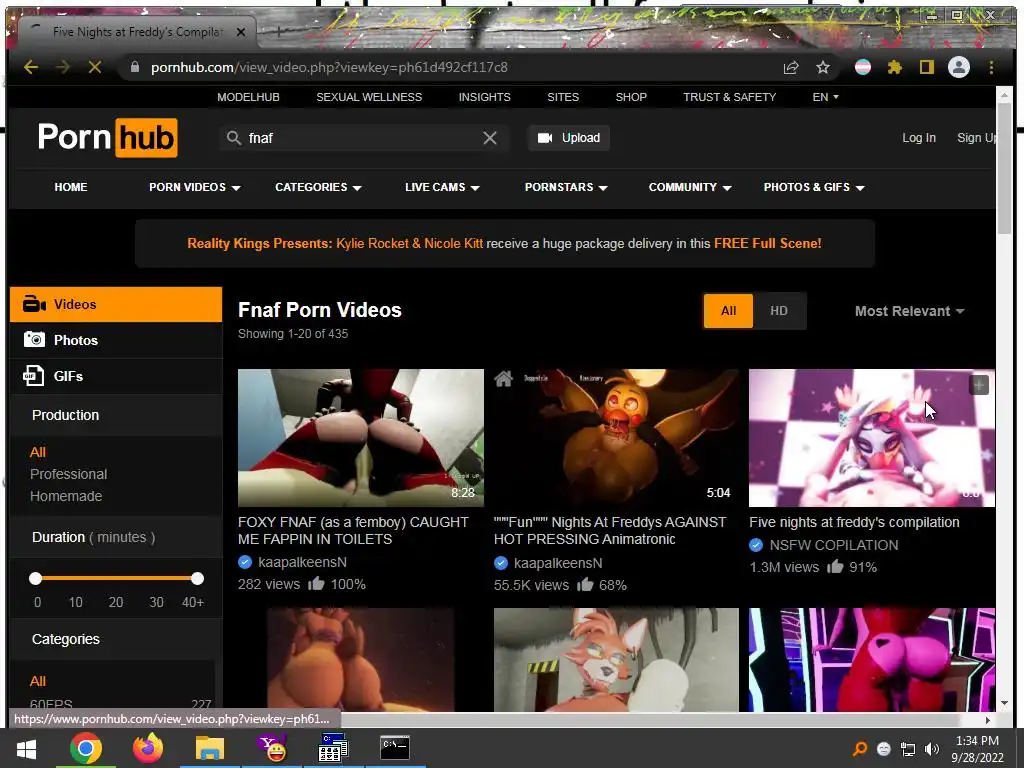Open the Chrome profile avatar
1024x768 pixels.
pos(959,67)
